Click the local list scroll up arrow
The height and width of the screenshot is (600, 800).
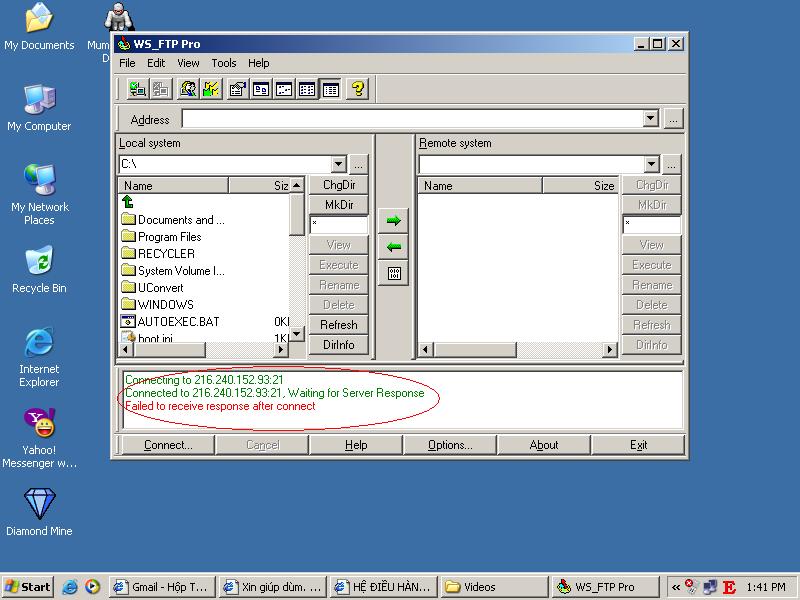(x=296, y=185)
